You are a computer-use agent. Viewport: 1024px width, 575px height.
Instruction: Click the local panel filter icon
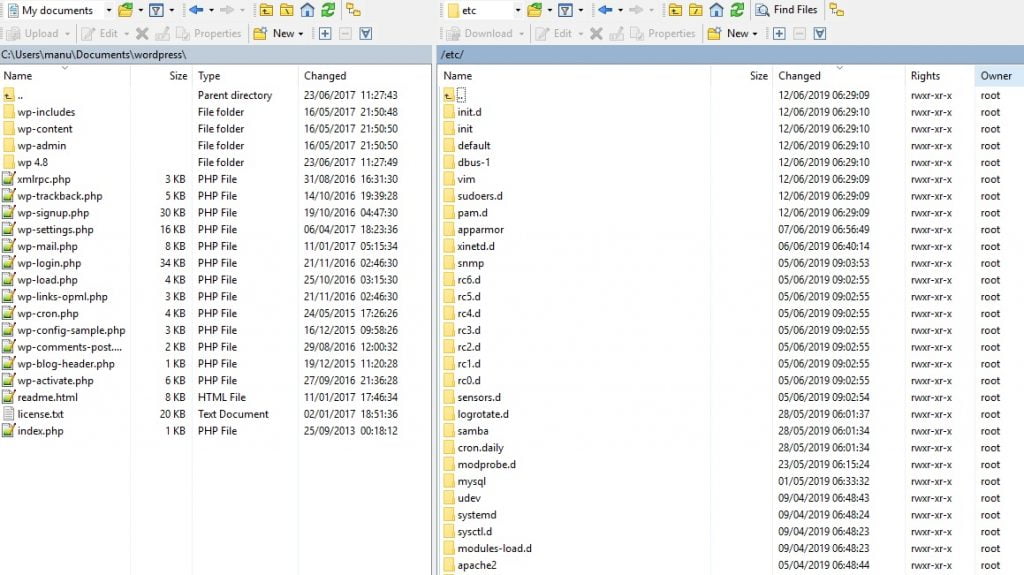point(156,10)
